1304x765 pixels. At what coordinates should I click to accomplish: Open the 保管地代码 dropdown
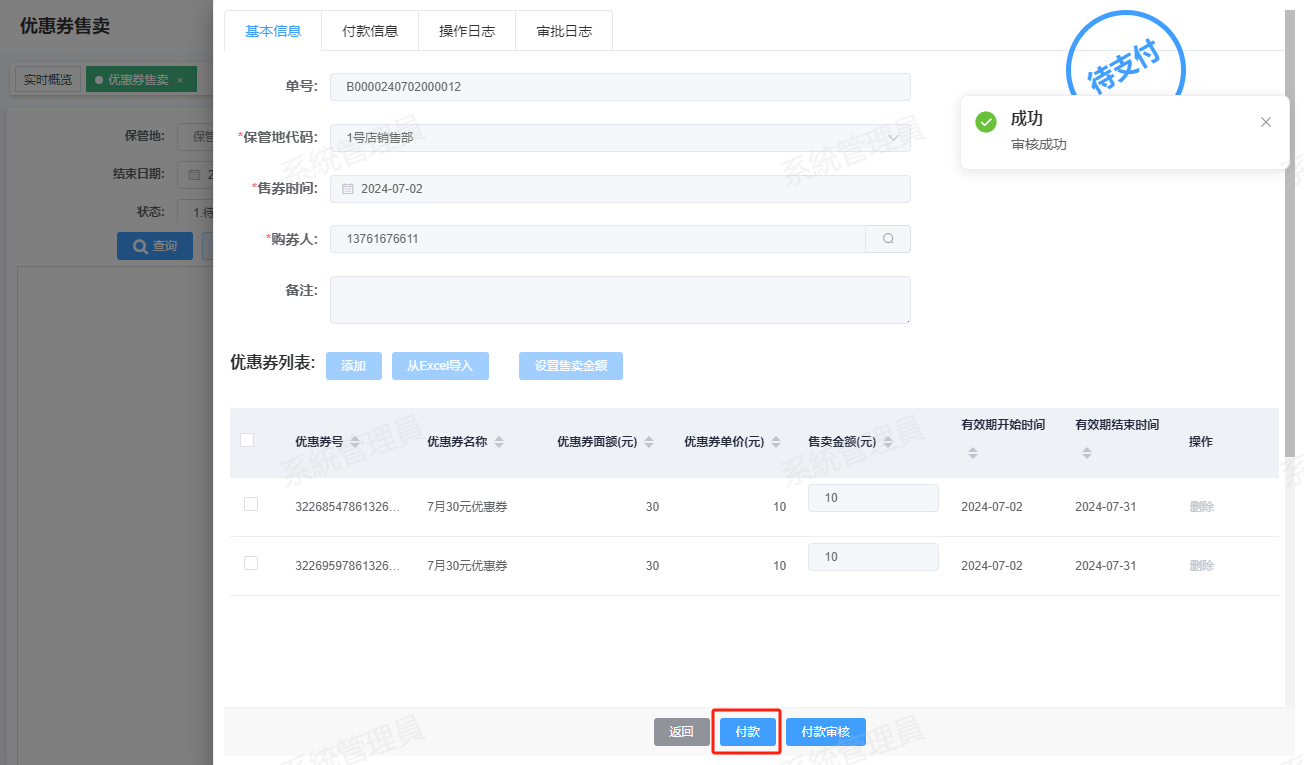tap(620, 138)
